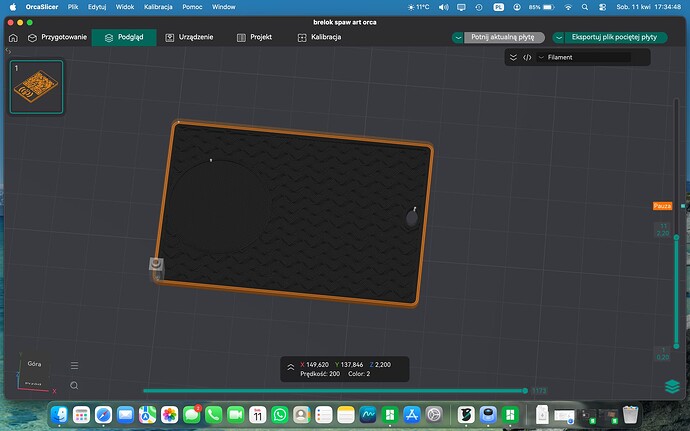Image resolution: width=690 pixels, height=431 pixels.
Task: Adjust the vertical layer slider lower handle
Action: click(676, 346)
